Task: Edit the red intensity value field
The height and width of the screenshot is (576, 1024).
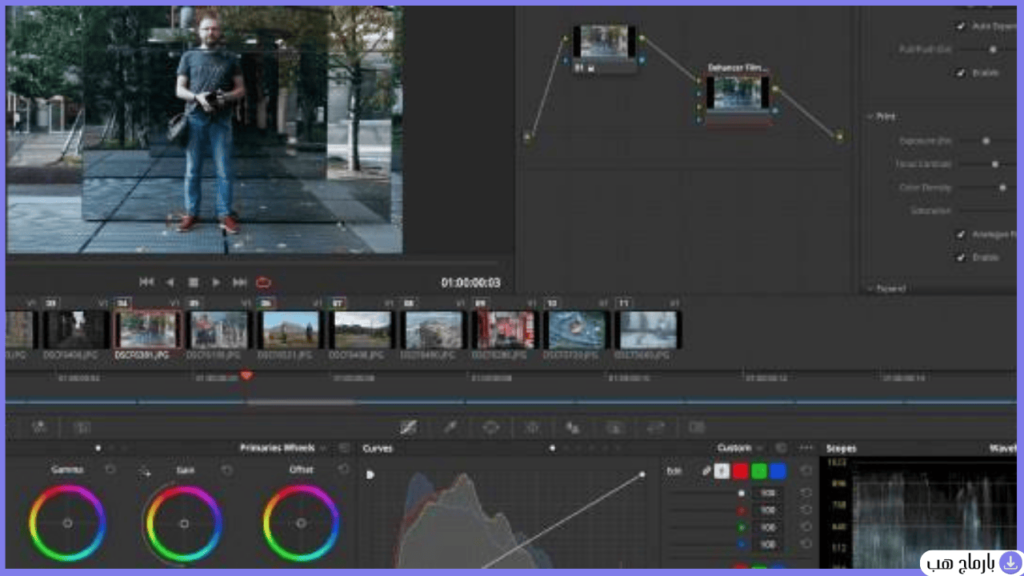Action: [x=767, y=510]
